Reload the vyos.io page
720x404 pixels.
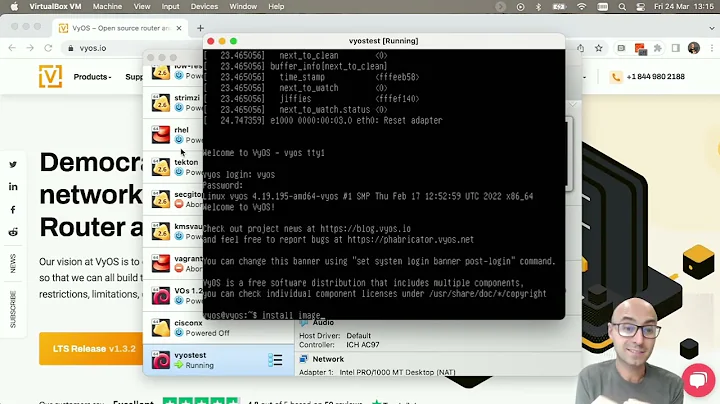(48, 48)
